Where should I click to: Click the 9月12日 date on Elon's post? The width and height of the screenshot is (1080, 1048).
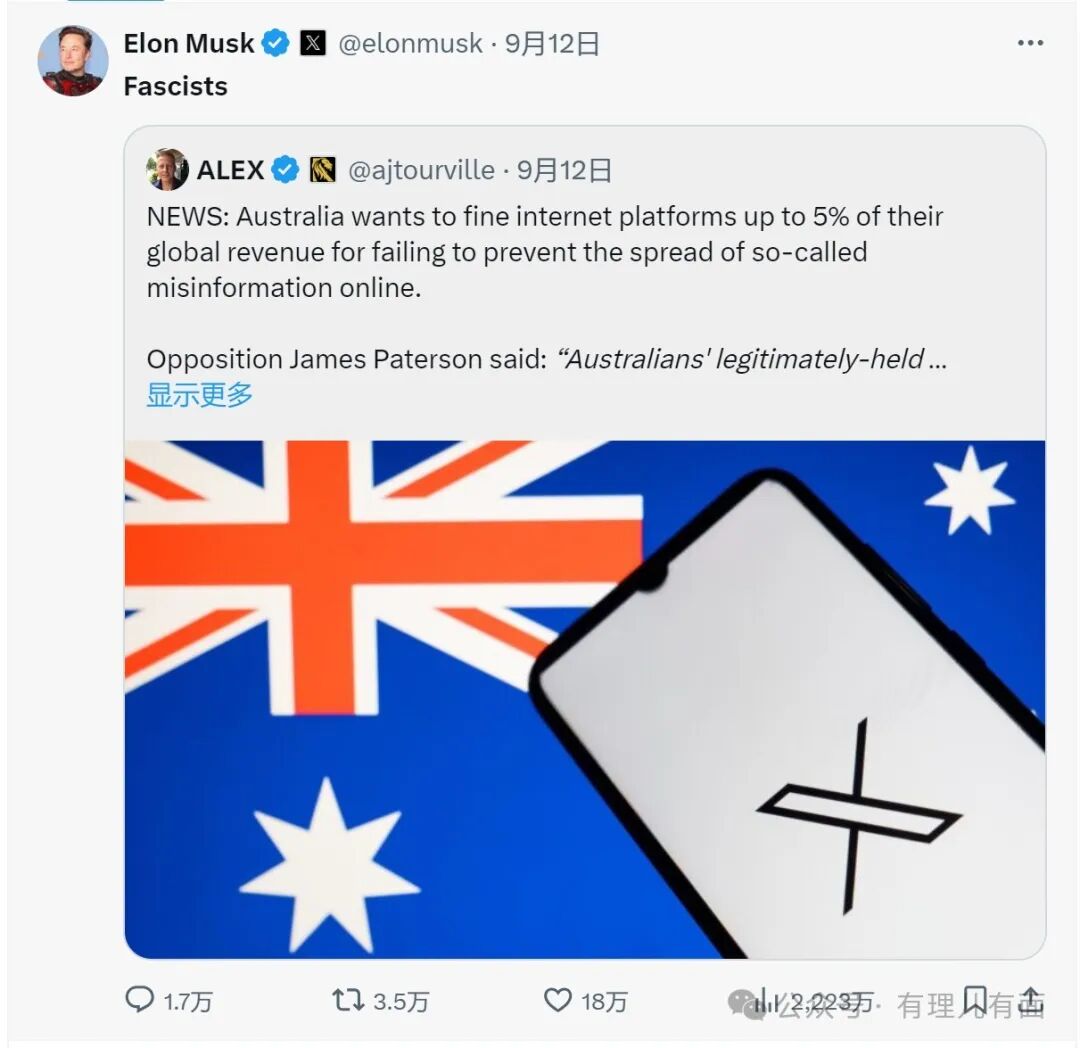coord(552,44)
